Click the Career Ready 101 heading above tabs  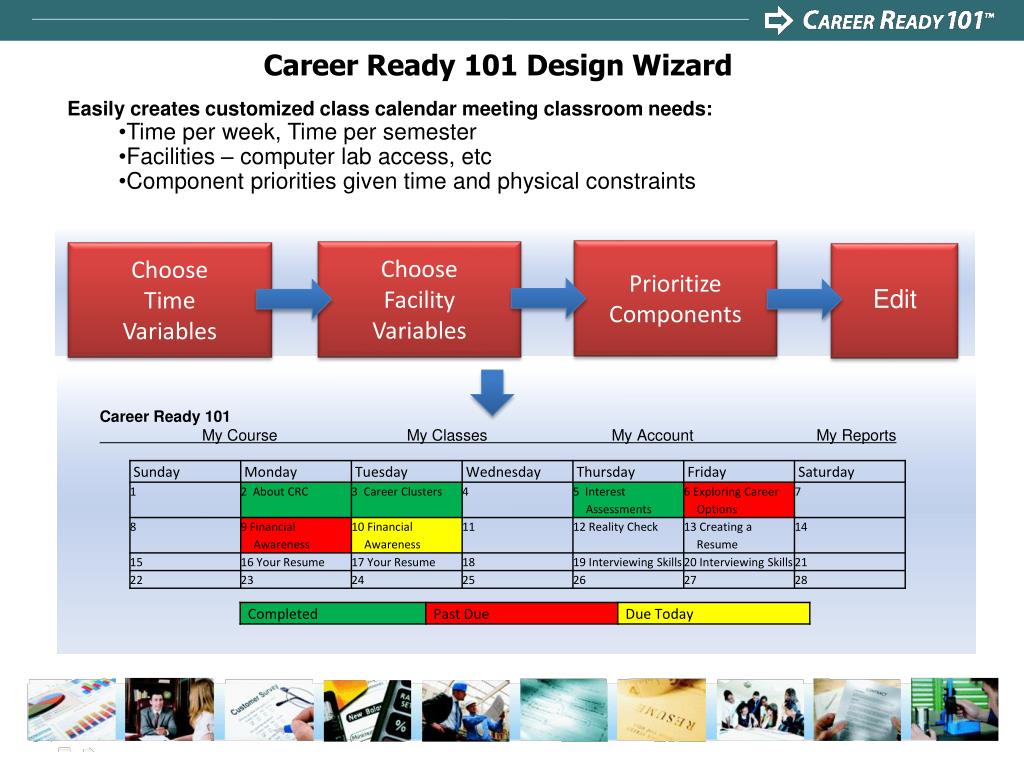[165, 417]
